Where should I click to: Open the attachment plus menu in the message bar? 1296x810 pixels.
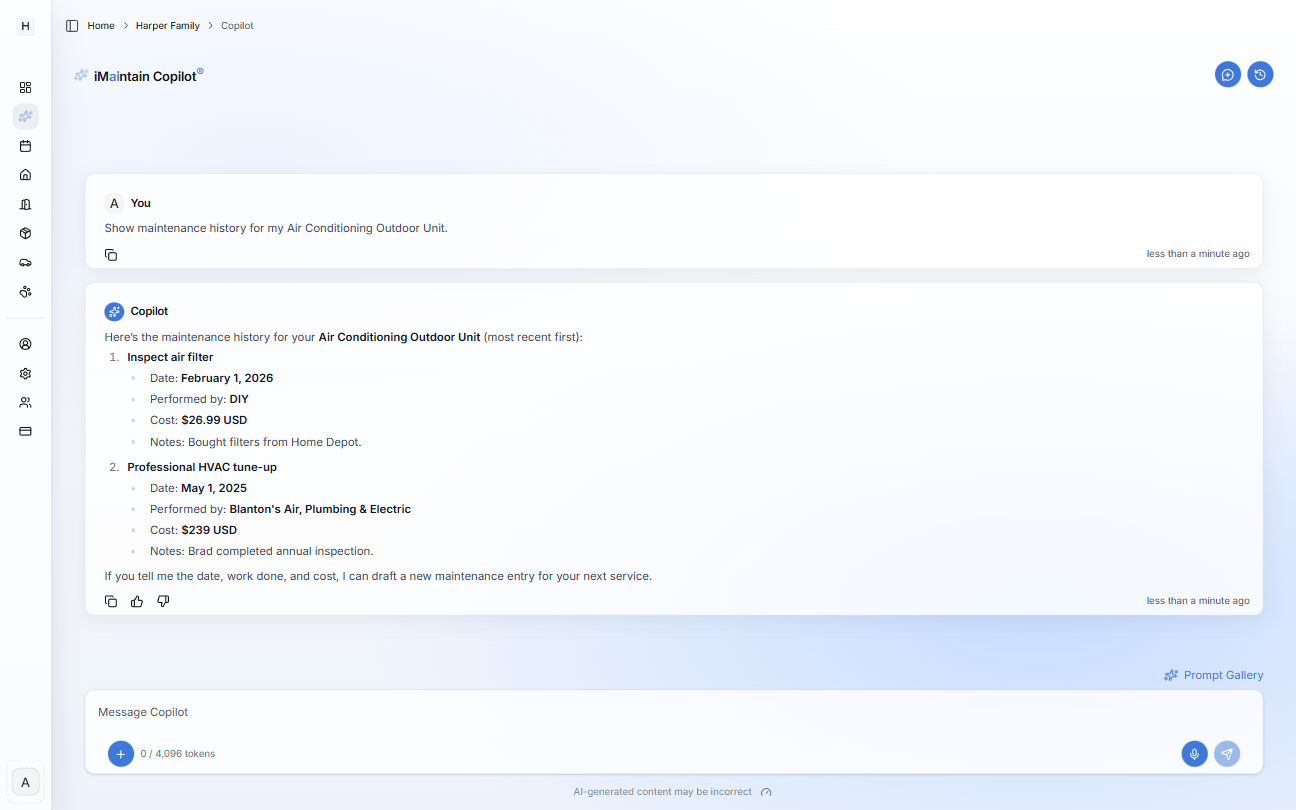121,754
